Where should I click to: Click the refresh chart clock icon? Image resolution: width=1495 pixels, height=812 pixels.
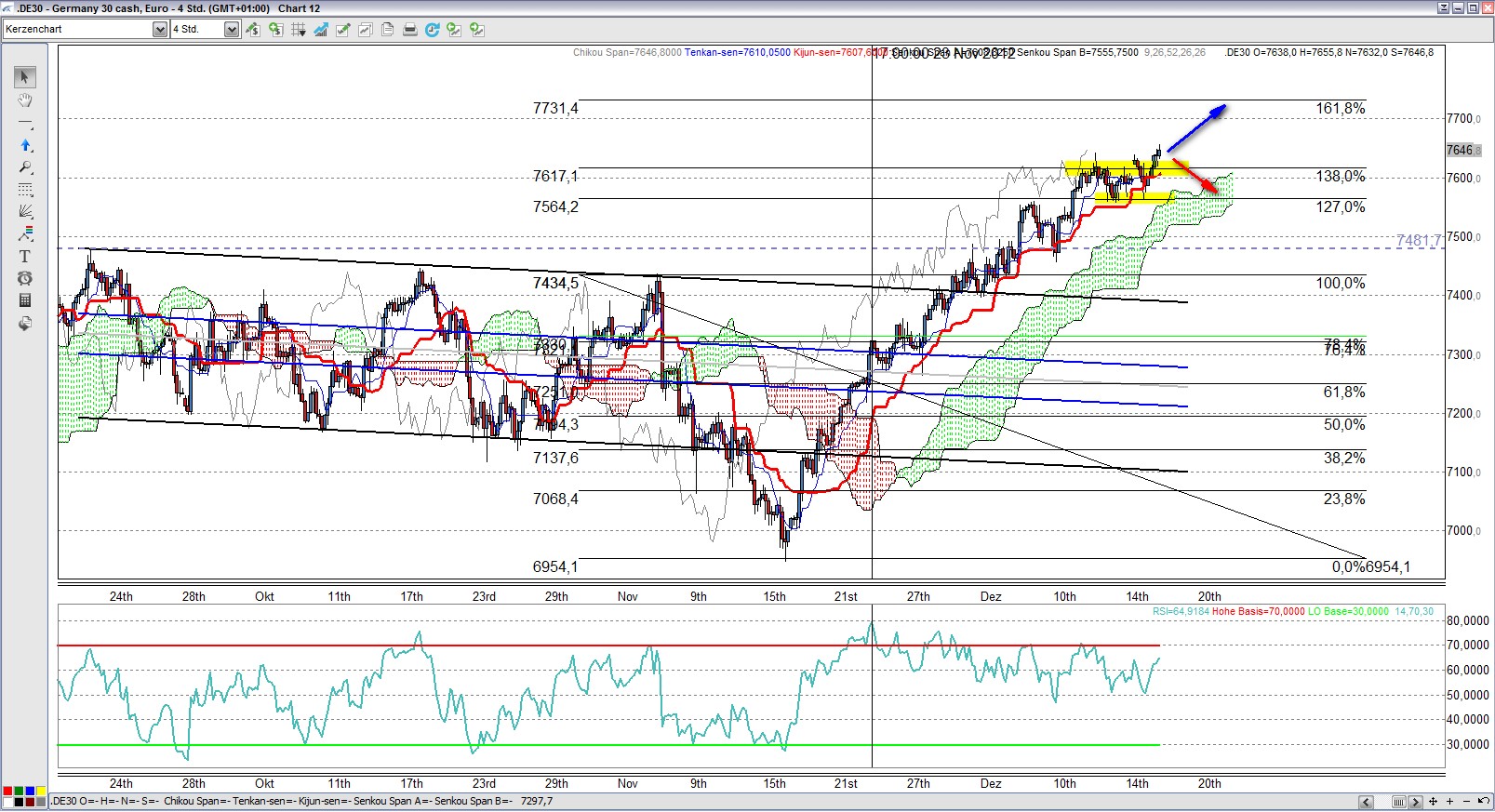[x=432, y=30]
